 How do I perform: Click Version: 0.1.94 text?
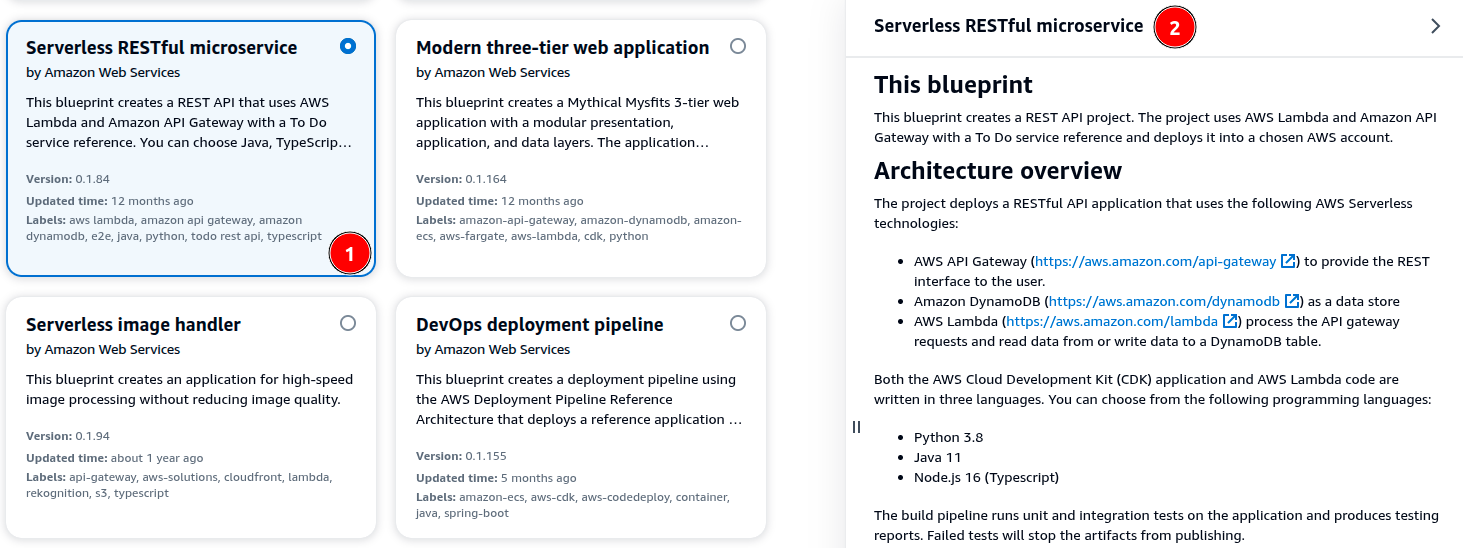point(68,436)
